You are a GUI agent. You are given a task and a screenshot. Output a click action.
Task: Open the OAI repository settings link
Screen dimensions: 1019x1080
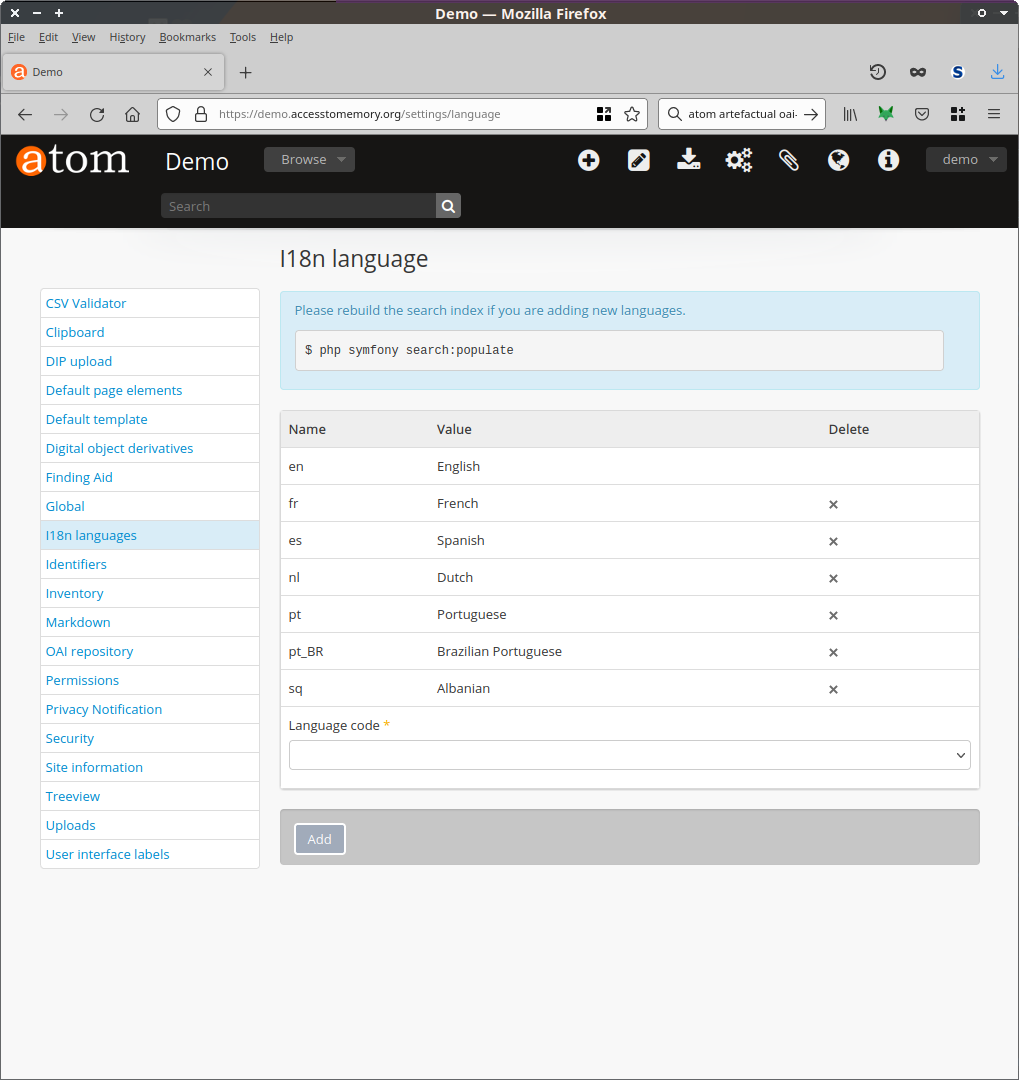pyautogui.click(x=89, y=651)
